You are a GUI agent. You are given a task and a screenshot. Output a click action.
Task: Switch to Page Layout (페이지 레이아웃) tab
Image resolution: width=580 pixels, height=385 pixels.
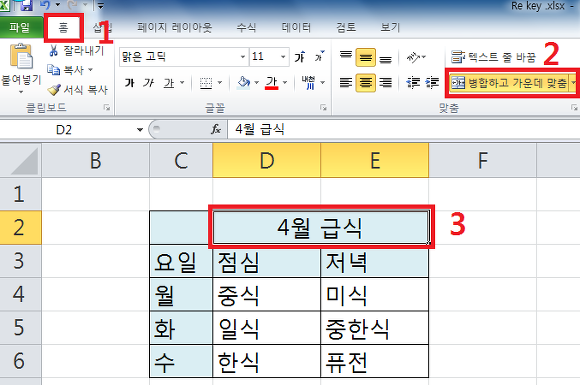pos(175,27)
